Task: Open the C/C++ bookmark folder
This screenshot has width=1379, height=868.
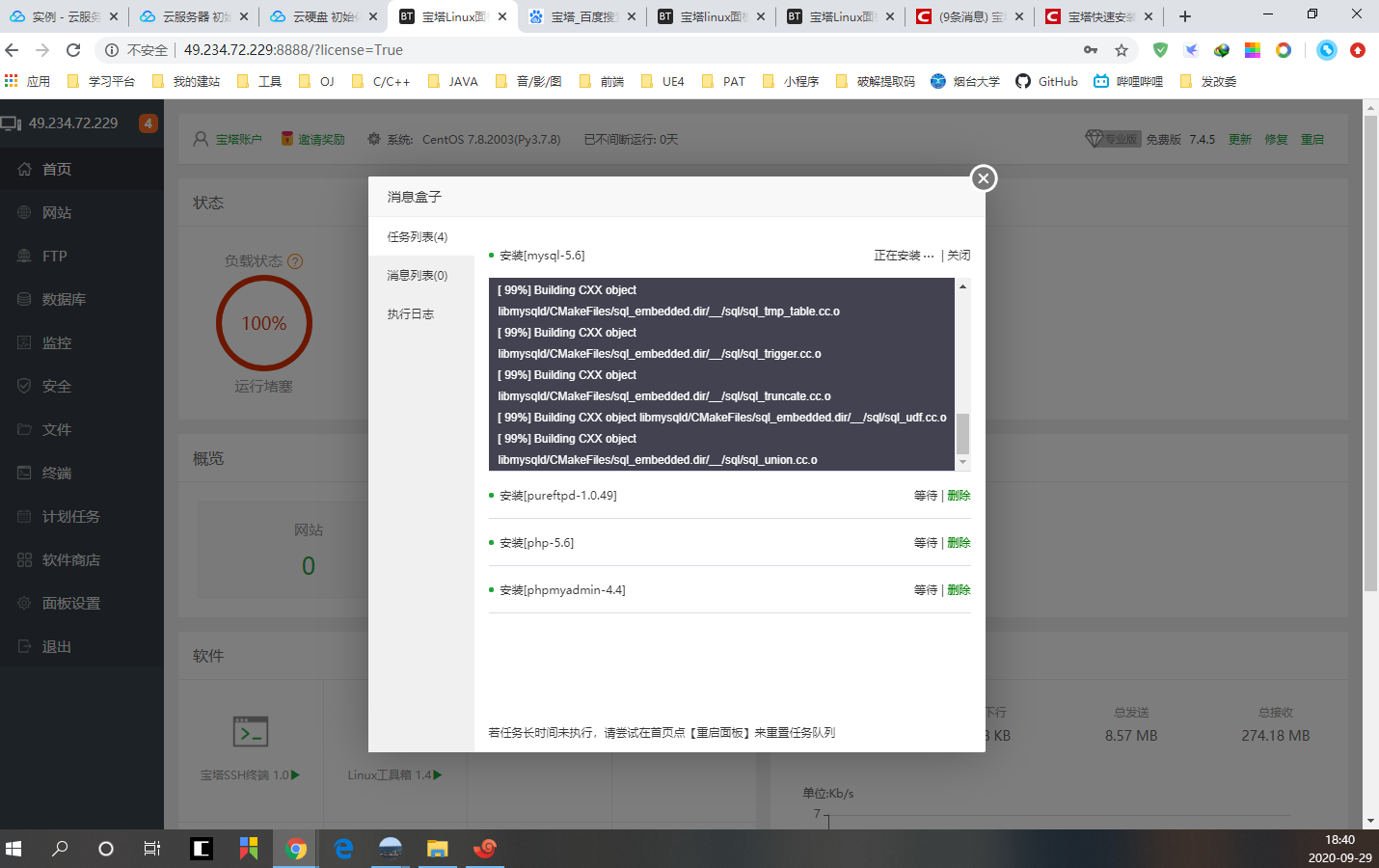Action: pos(381,81)
